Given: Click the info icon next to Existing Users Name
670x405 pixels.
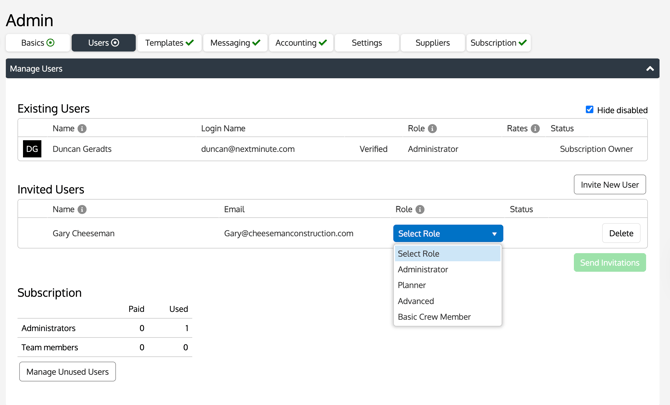Looking at the screenshot, I should (x=82, y=129).
